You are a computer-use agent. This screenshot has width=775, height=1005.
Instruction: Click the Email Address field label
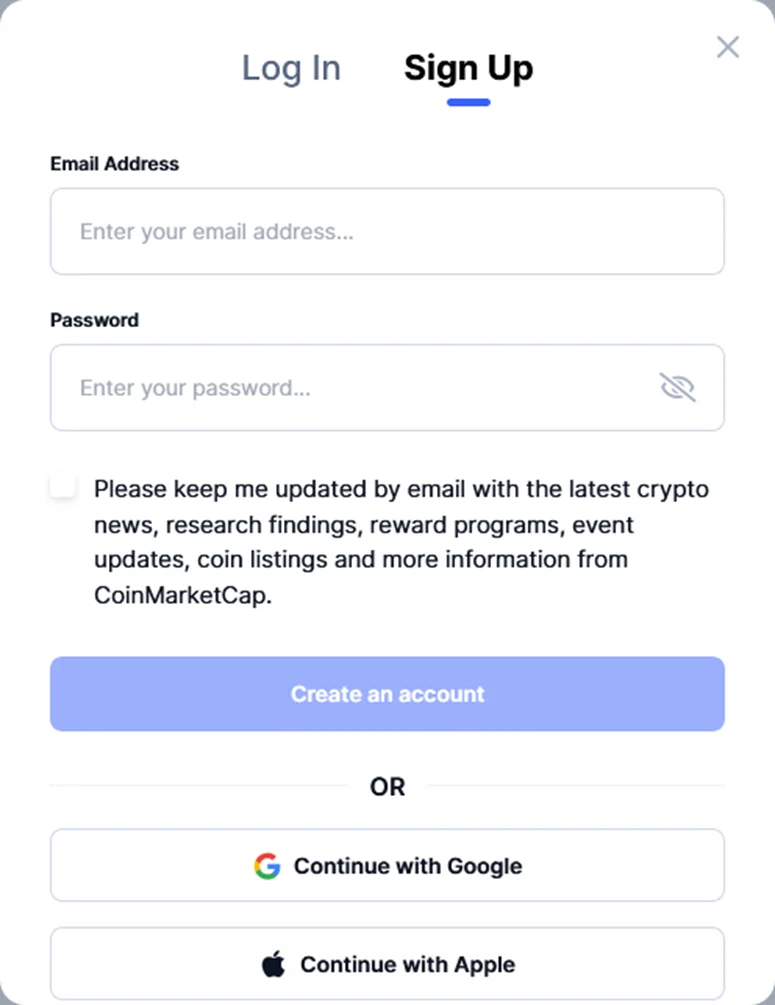tap(115, 164)
